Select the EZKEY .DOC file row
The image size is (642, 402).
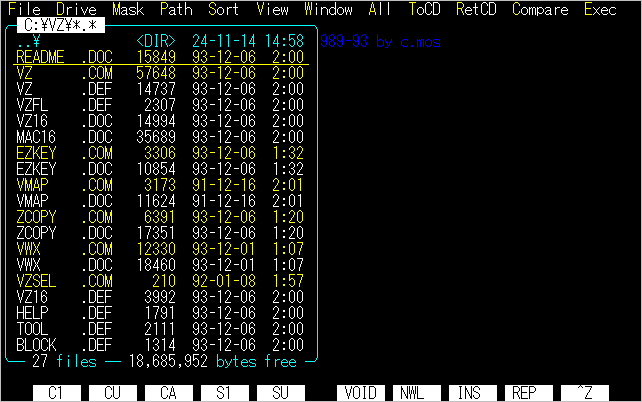(x=160, y=169)
